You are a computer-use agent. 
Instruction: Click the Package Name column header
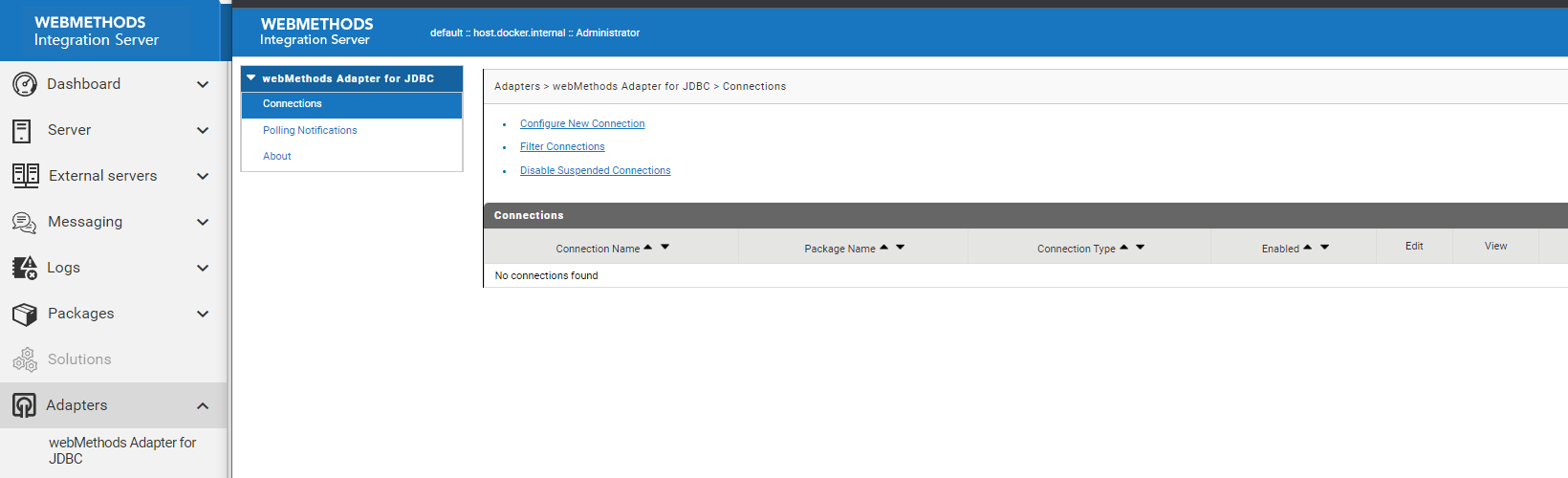(x=839, y=249)
